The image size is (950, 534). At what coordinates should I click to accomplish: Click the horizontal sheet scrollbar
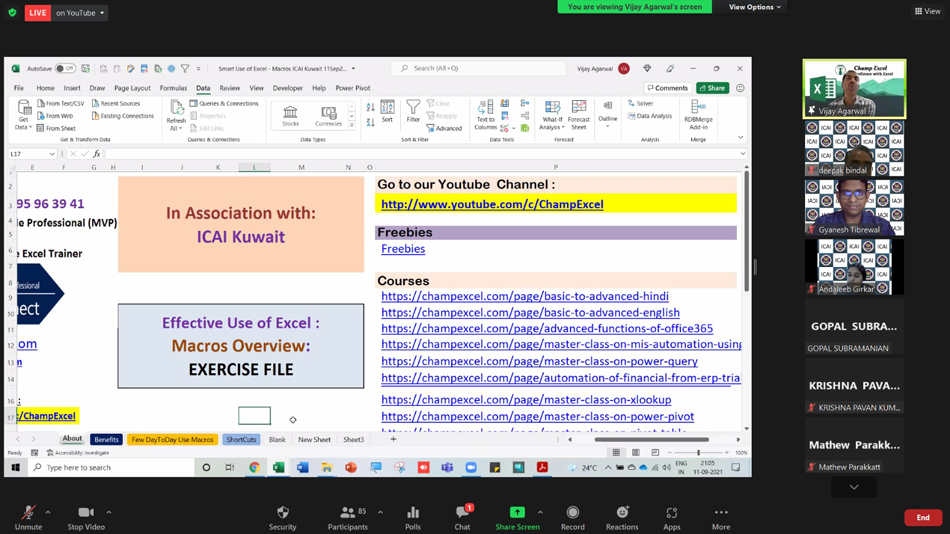click(651, 439)
